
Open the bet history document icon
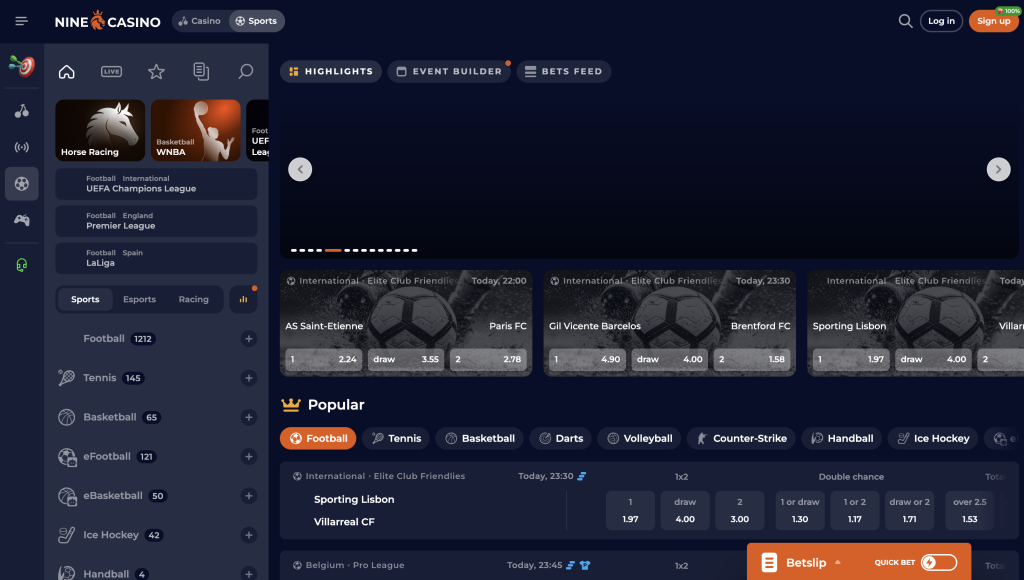201,71
